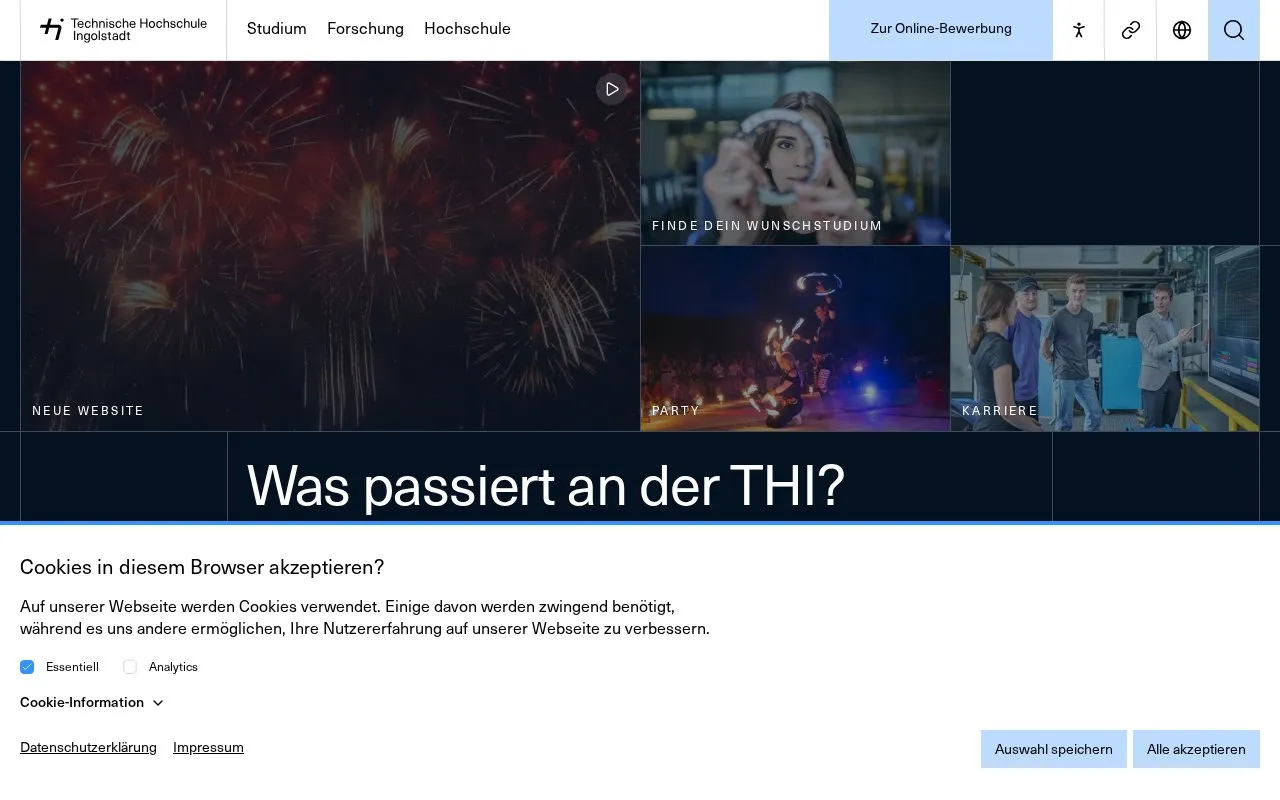This screenshot has height=800, width=1280.
Task: Click the Zur Online-Bewerbung button
Action: coord(941,30)
